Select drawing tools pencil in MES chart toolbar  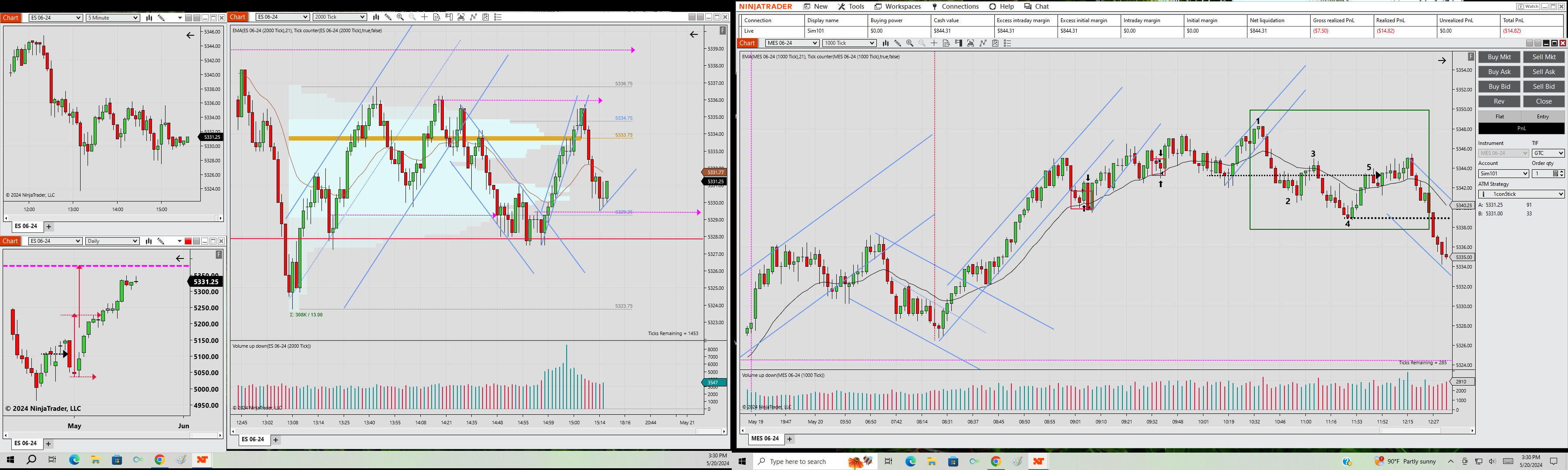897,43
